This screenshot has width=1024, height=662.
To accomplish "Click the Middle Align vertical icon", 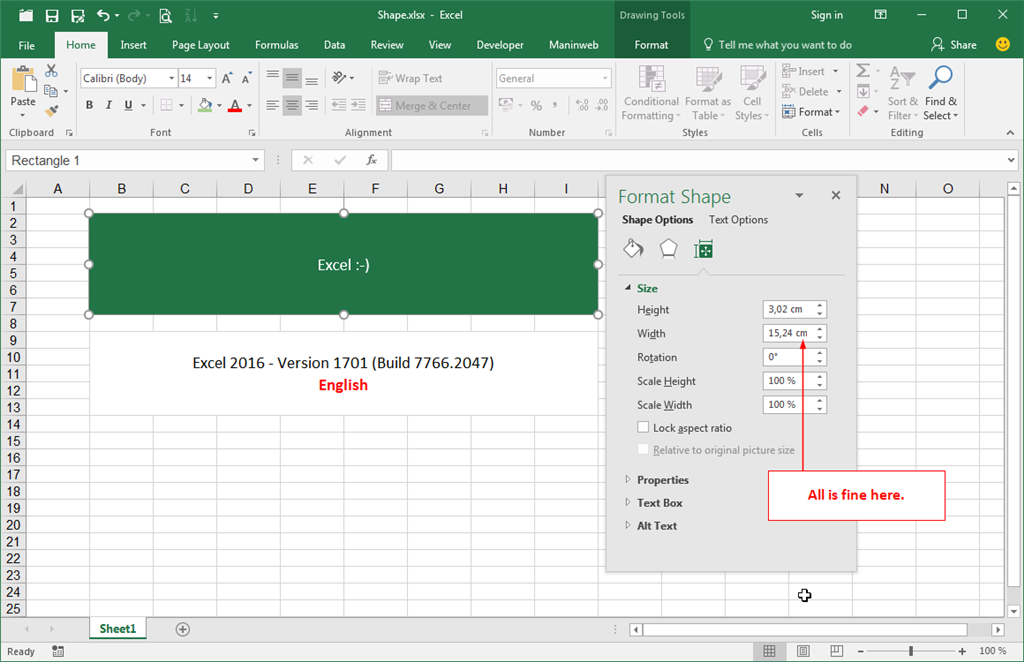I will [x=292, y=78].
